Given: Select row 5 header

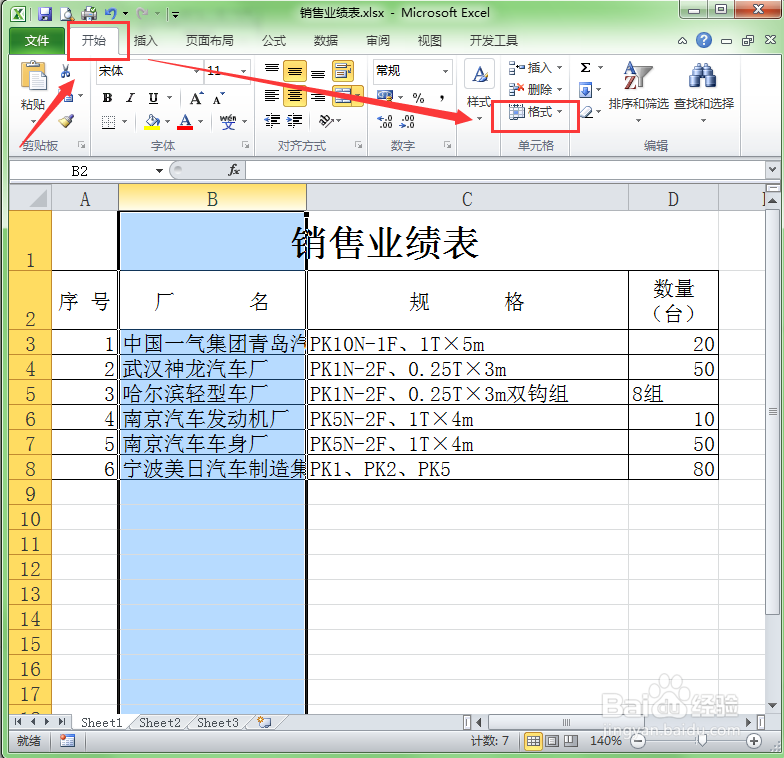Looking at the screenshot, I should [x=30, y=394].
